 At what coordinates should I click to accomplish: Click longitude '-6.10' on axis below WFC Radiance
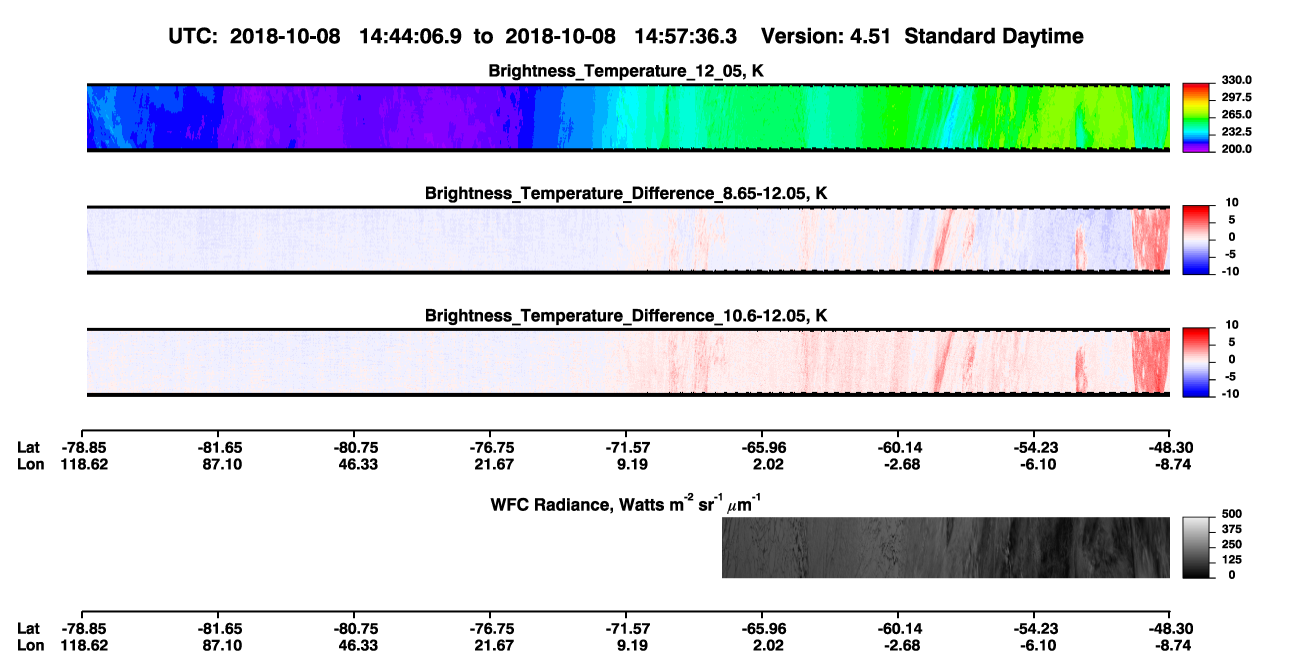click(x=1036, y=644)
